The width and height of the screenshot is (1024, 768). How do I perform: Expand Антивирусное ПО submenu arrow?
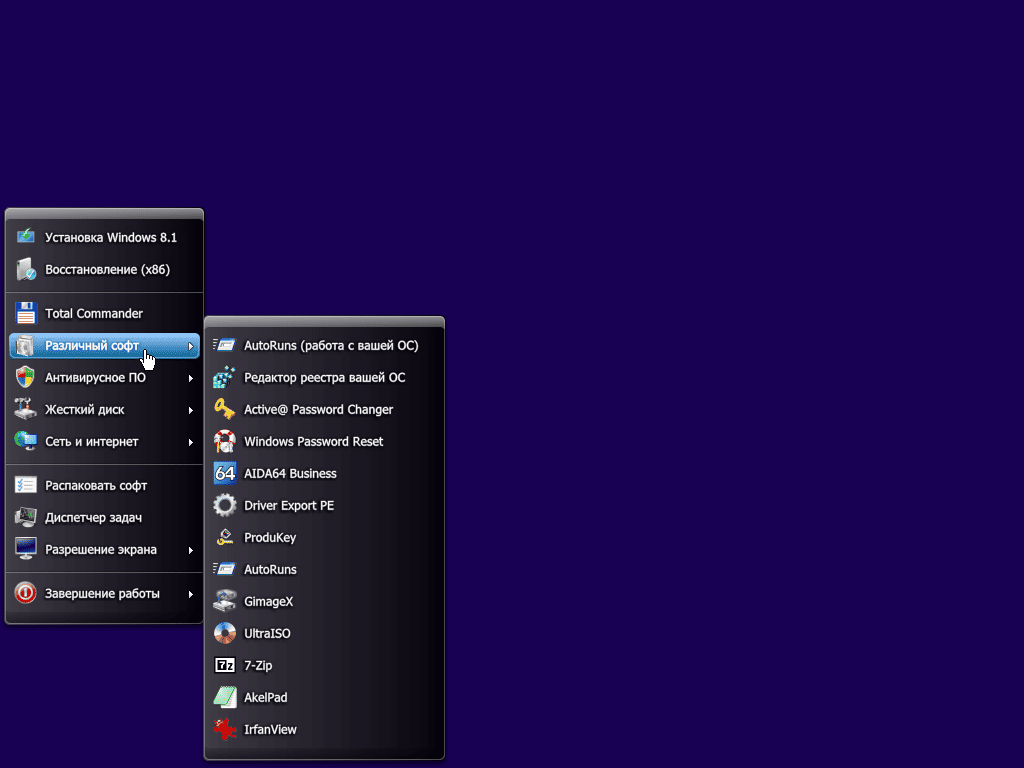(190, 378)
